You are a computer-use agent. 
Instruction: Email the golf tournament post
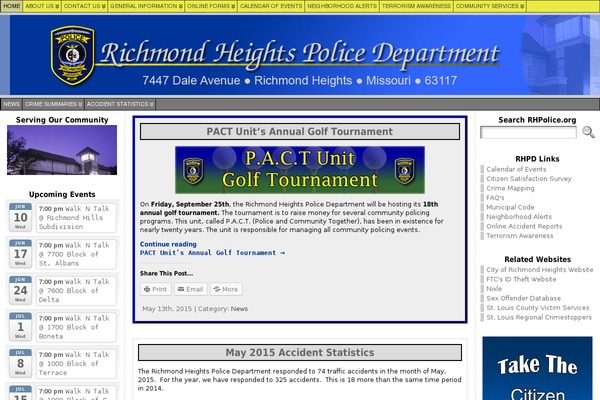click(x=191, y=289)
